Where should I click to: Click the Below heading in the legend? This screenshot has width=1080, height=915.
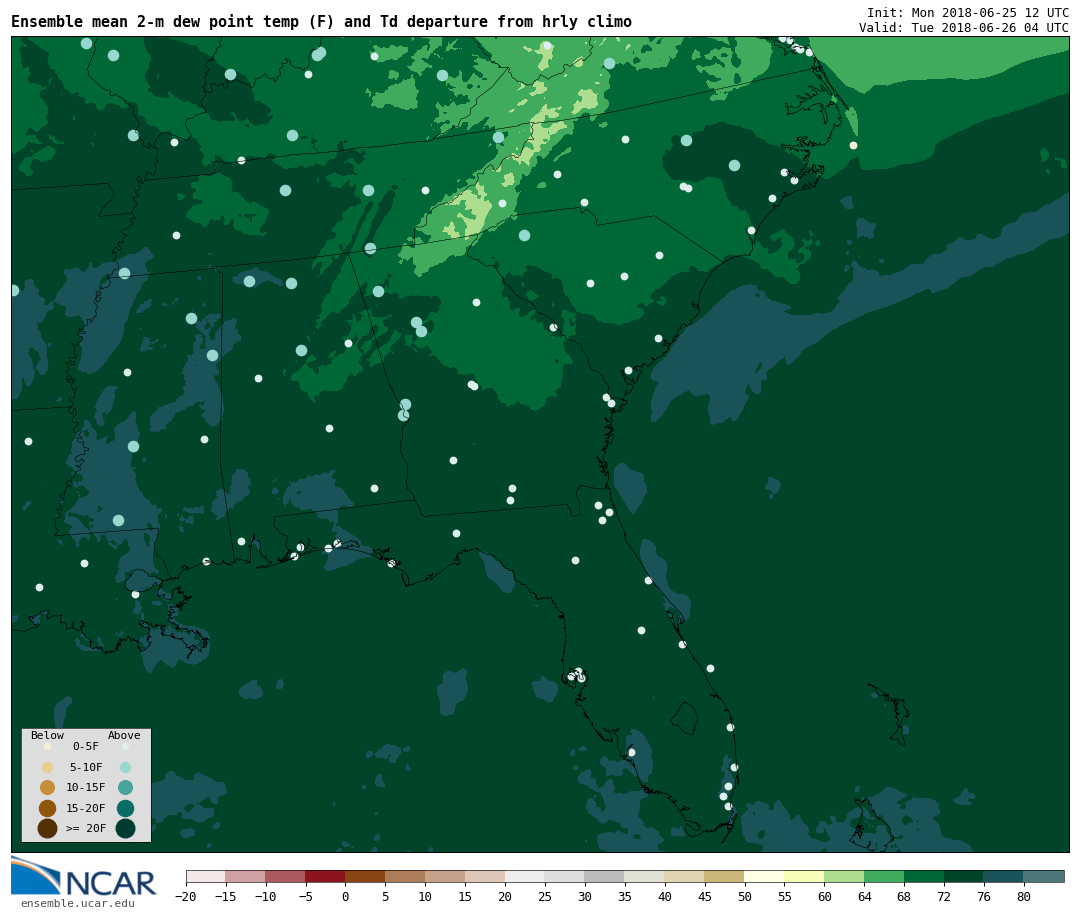[48, 735]
